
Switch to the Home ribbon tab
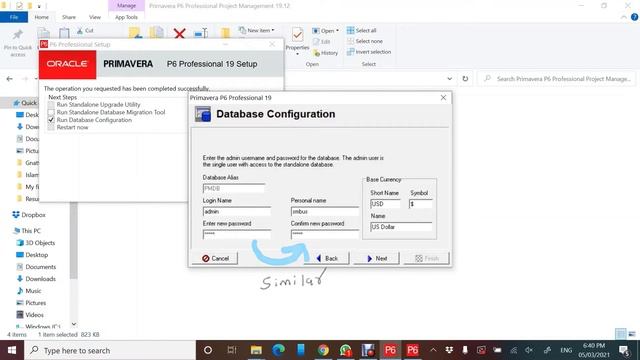tap(42, 17)
